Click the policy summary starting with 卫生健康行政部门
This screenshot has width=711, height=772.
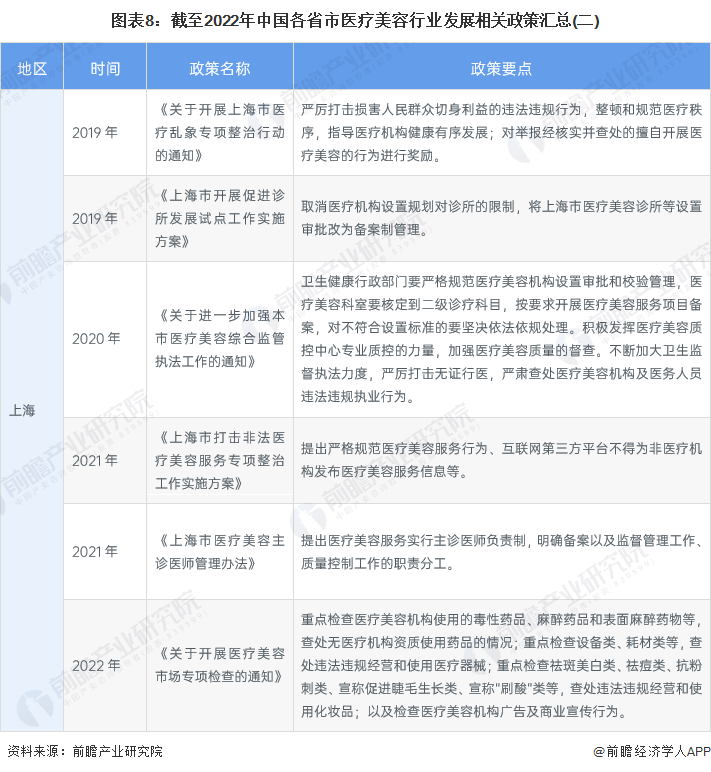[501, 339]
